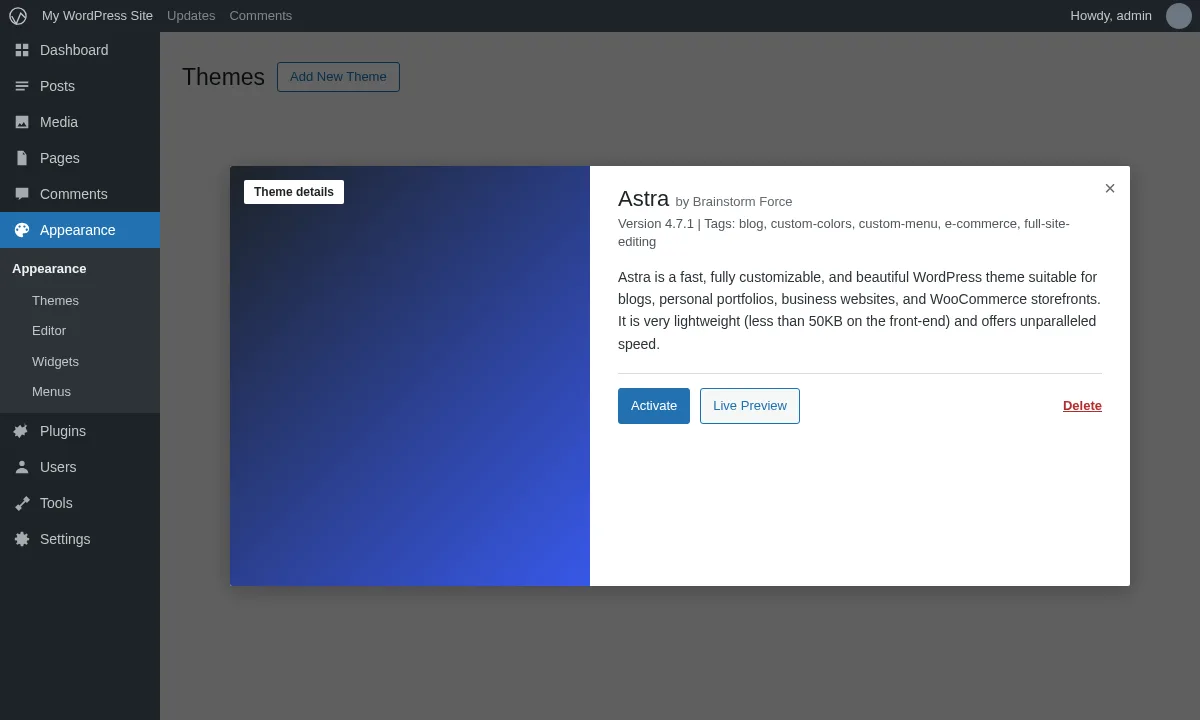Activate the Astra theme
The width and height of the screenshot is (1200, 720).
click(654, 406)
